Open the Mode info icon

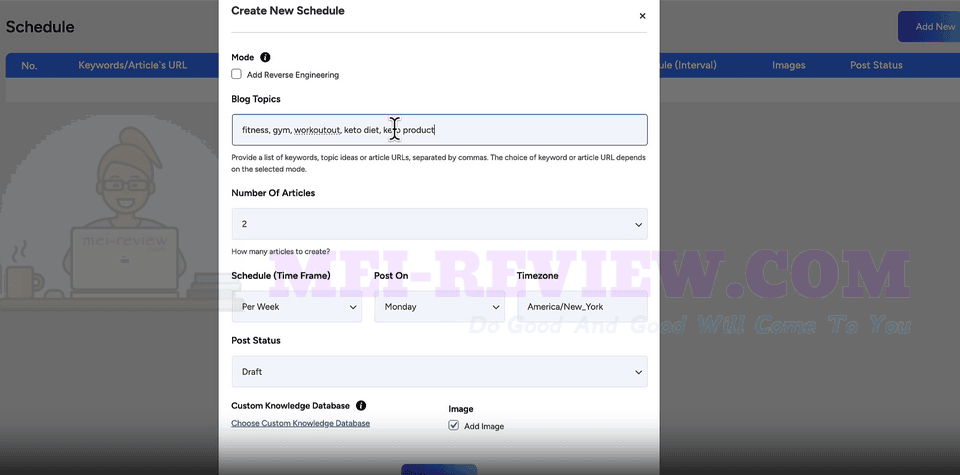click(x=265, y=57)
